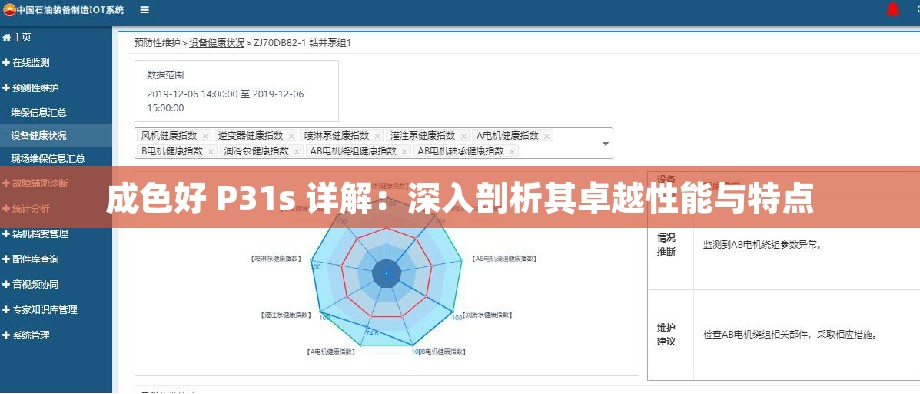Open notifications via the red bell icon
Screen dimensions: 920x394
point(893,10)
